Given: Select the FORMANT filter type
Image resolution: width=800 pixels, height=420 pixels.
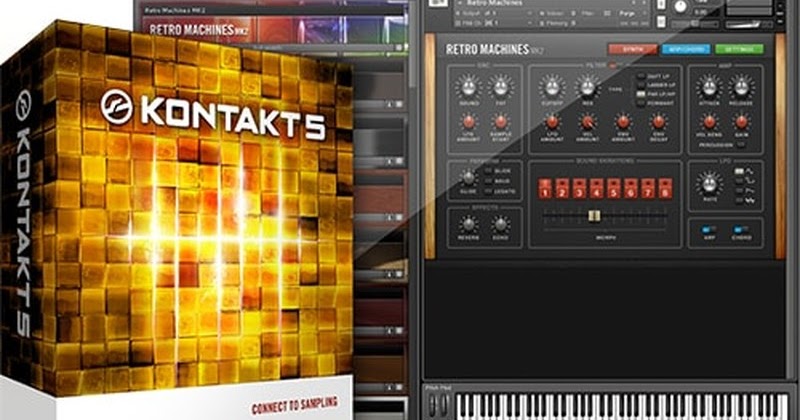Looking at the screenshot, I should pyautogui.click(x=641, y=104).
